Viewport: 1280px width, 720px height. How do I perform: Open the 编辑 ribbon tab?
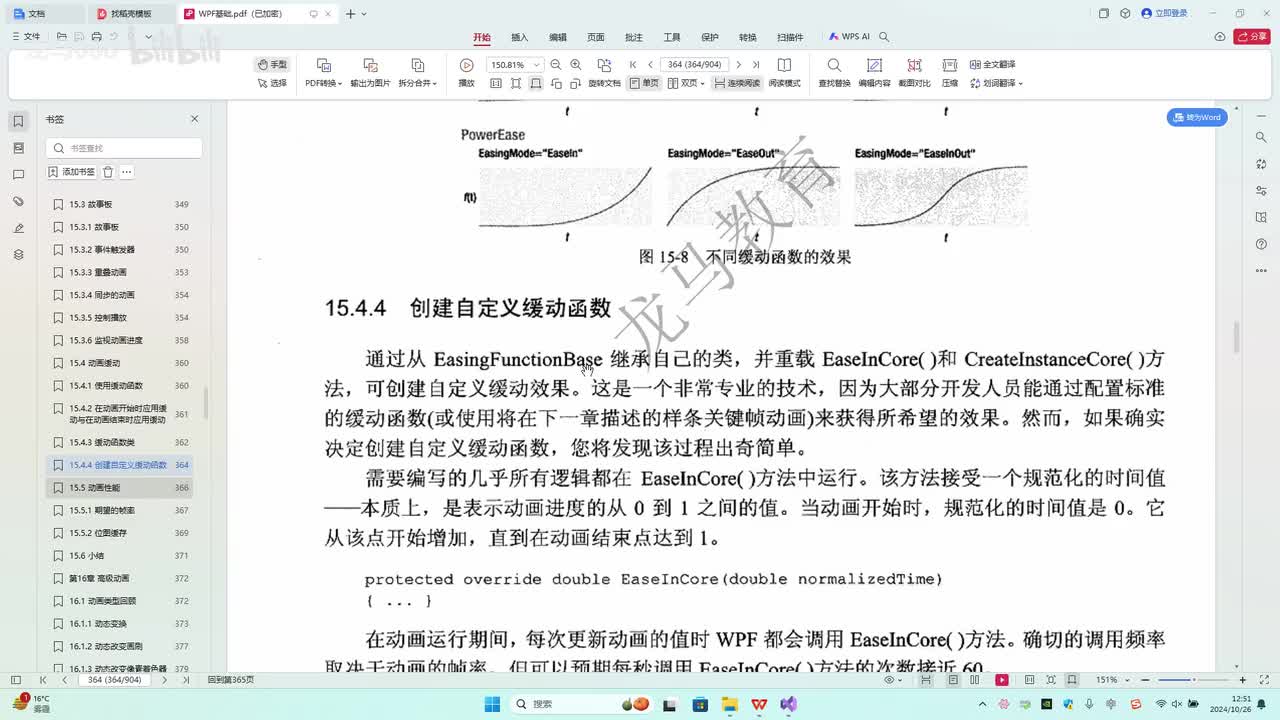pyautogui.click(x=558, y=37)
